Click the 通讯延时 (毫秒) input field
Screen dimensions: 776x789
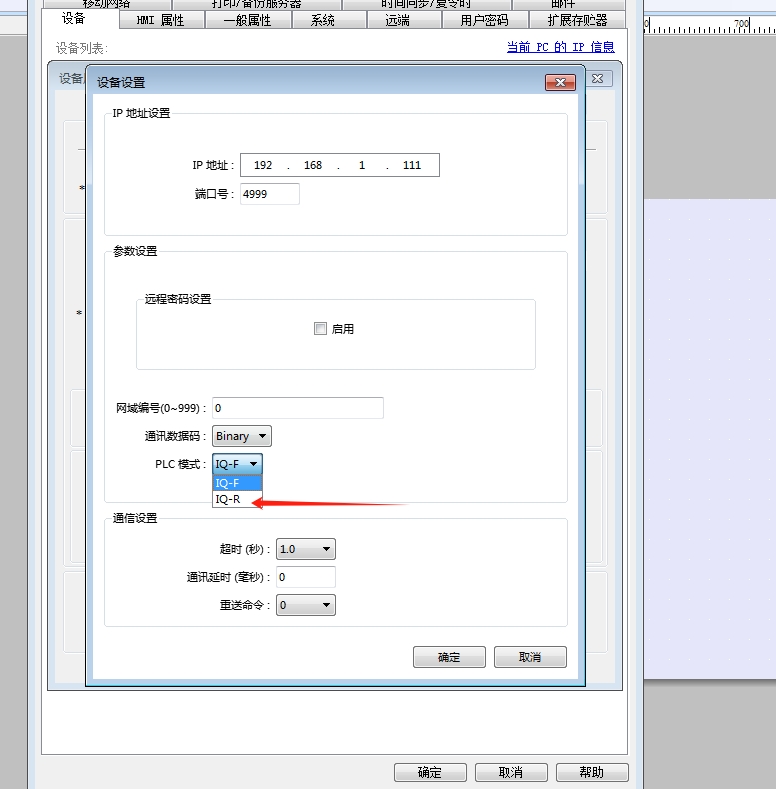305,577
